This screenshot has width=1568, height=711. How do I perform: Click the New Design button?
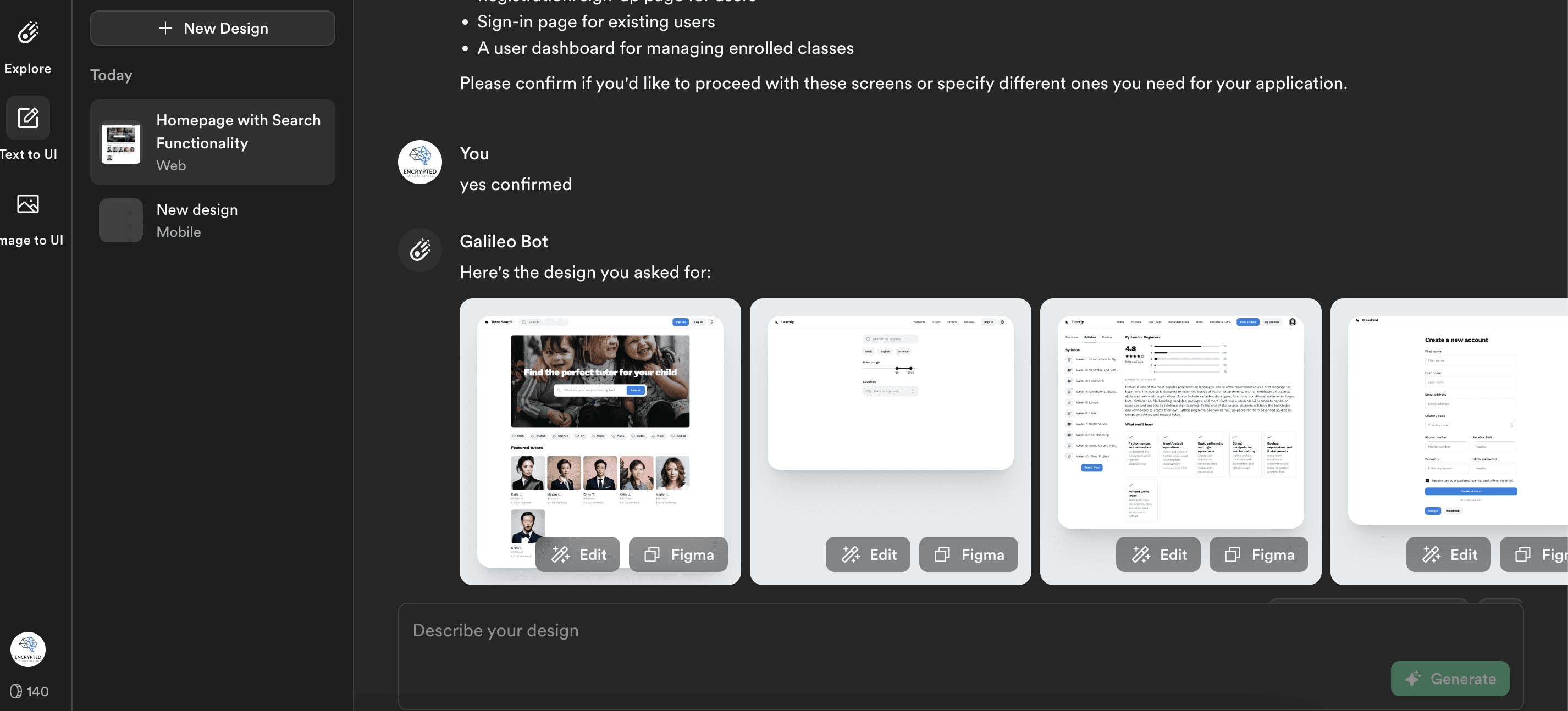pos(212,28)
